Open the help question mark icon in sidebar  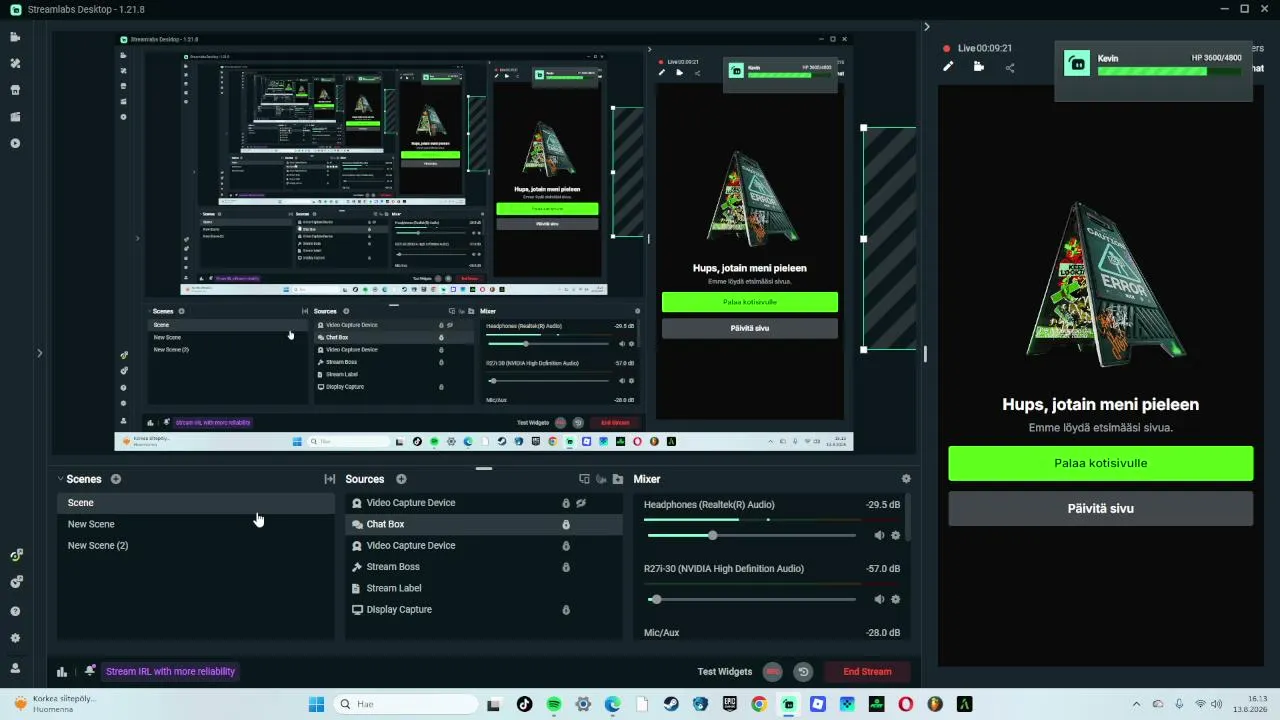15,611
